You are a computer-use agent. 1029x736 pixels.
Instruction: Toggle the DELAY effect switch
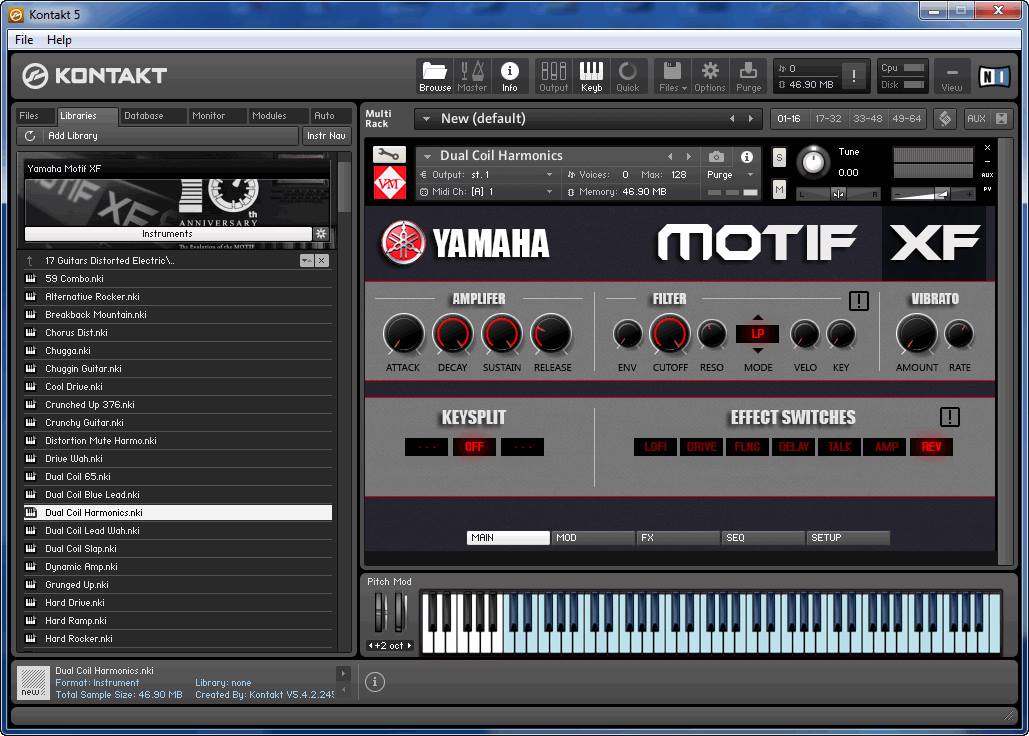tap(793, 447)
